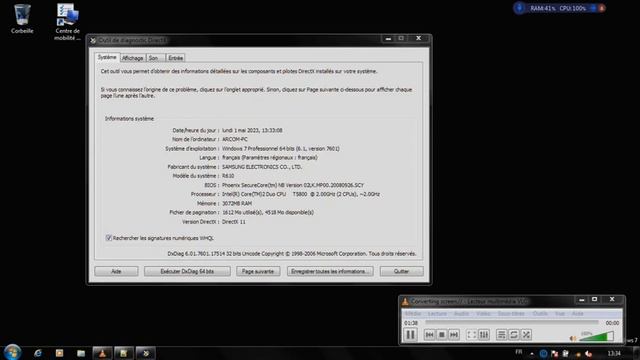The image size is (640, 360).
Task: Open the Lecture menu in VLC
Action: click(437, 313)
